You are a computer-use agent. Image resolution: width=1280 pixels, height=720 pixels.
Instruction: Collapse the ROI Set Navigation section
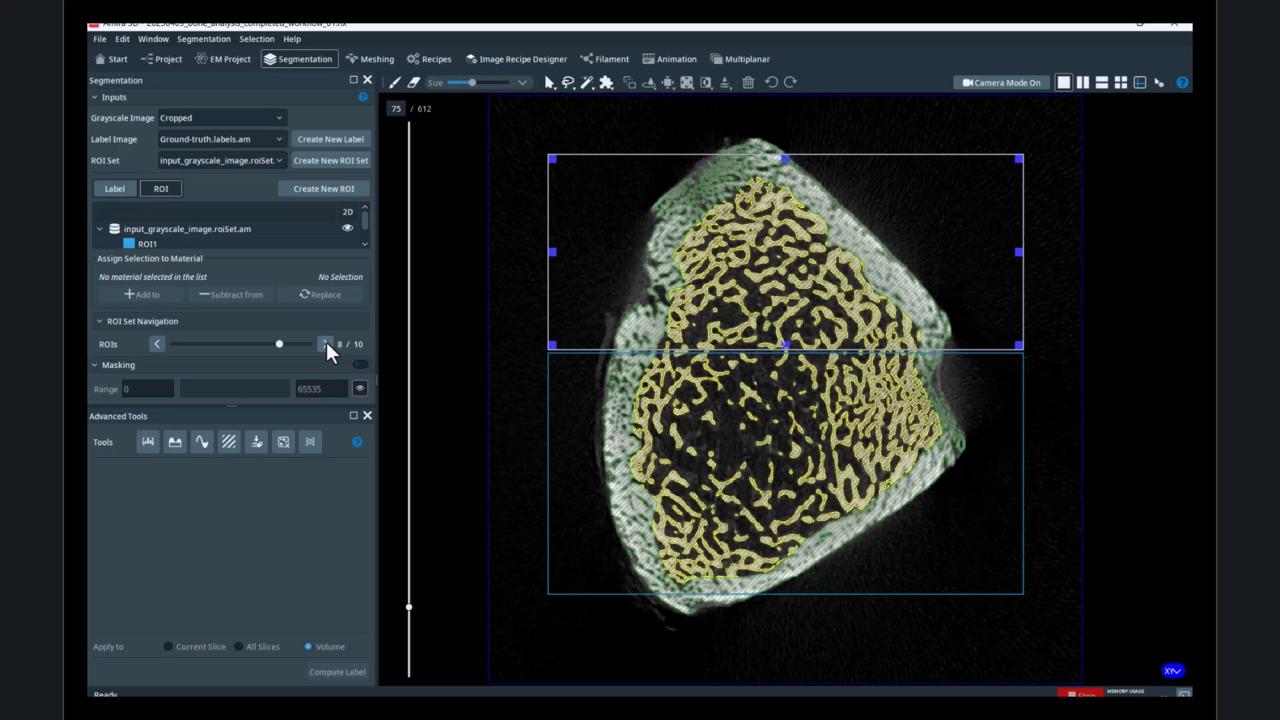[99, 321]
